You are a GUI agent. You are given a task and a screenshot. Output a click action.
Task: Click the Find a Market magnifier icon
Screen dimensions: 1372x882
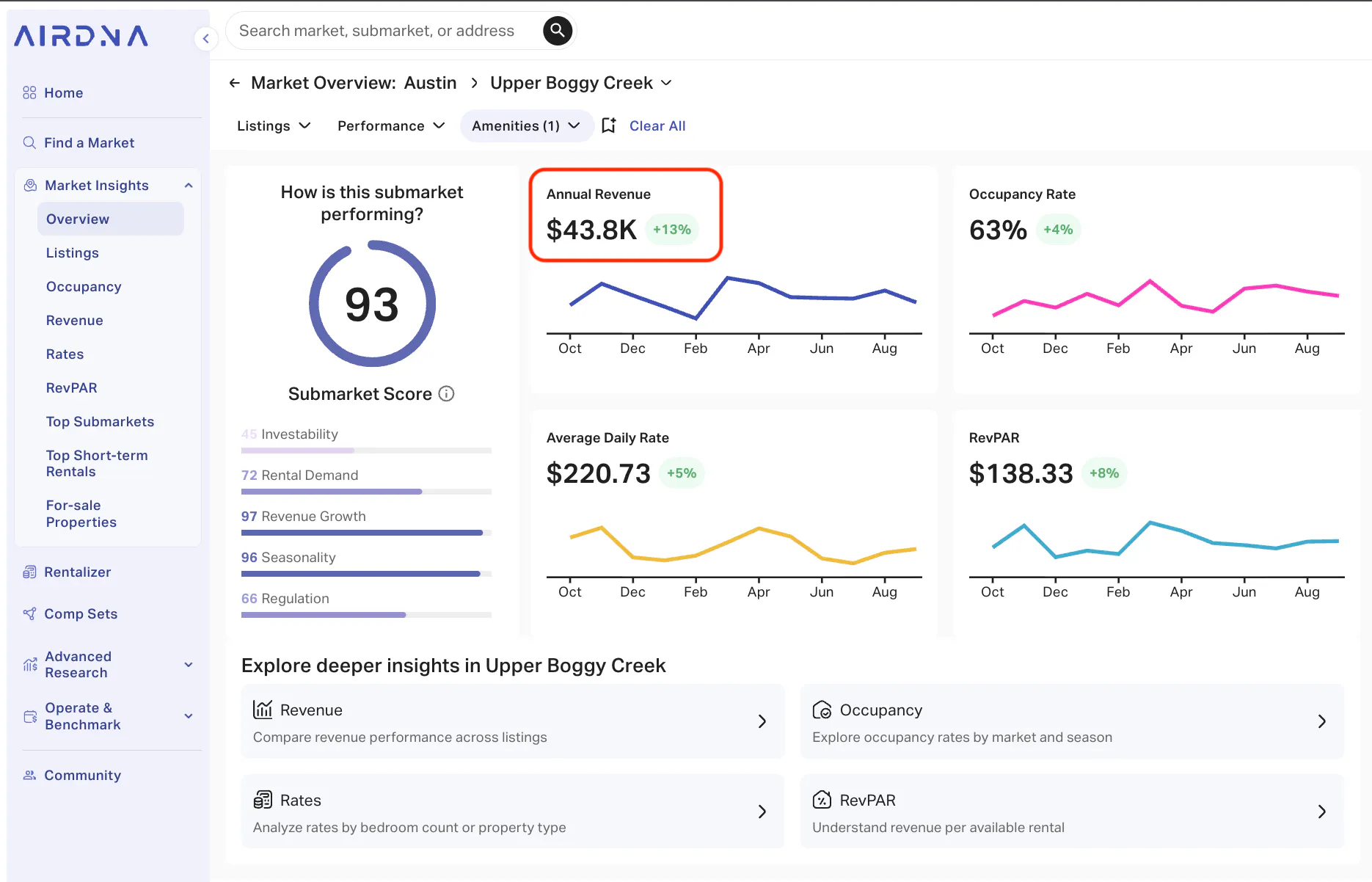coord(29,142)
